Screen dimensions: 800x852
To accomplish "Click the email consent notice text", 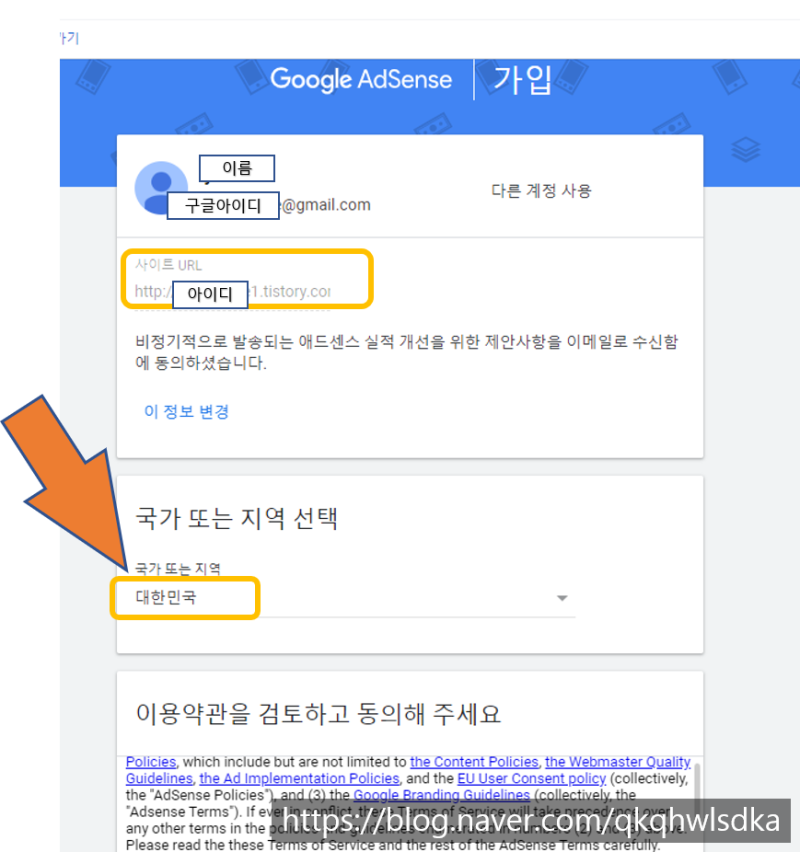I will (x=407, y=352).
